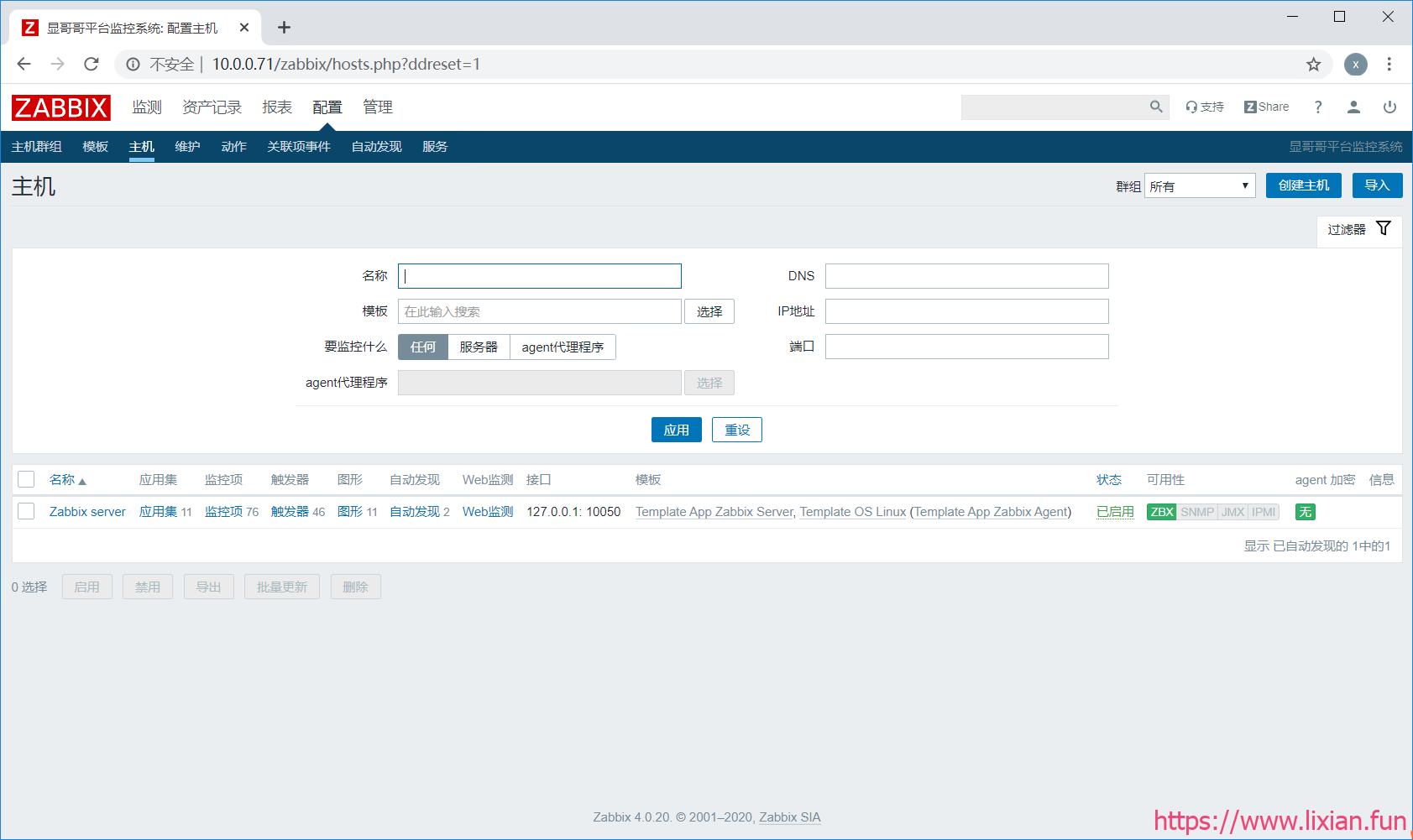Focus the 名称 filter input
Viewport: 1413px width, 840px height.
tap(540, 276)
